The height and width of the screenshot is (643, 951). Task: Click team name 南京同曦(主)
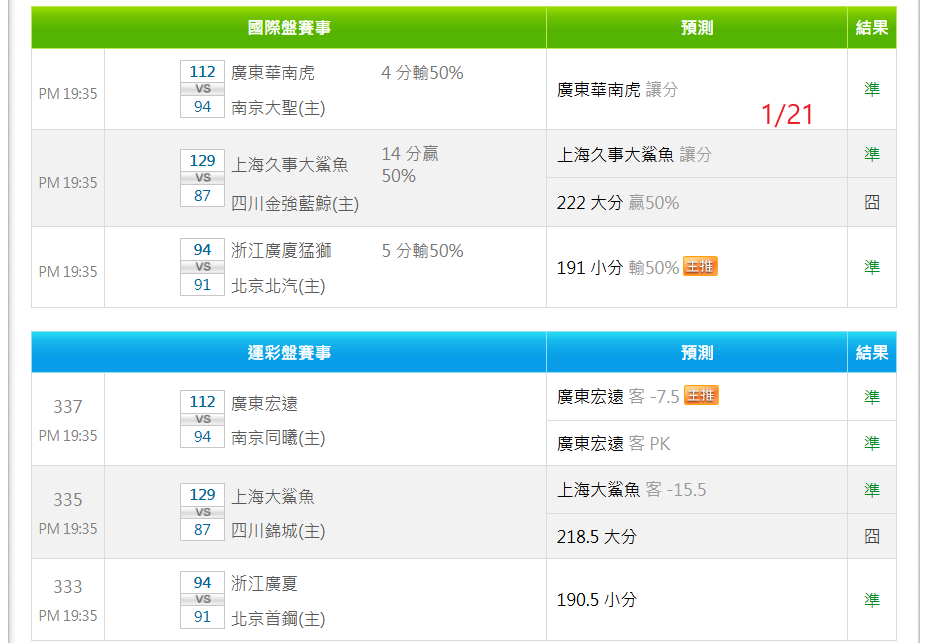pyautogui.click(x=278, y=437)
